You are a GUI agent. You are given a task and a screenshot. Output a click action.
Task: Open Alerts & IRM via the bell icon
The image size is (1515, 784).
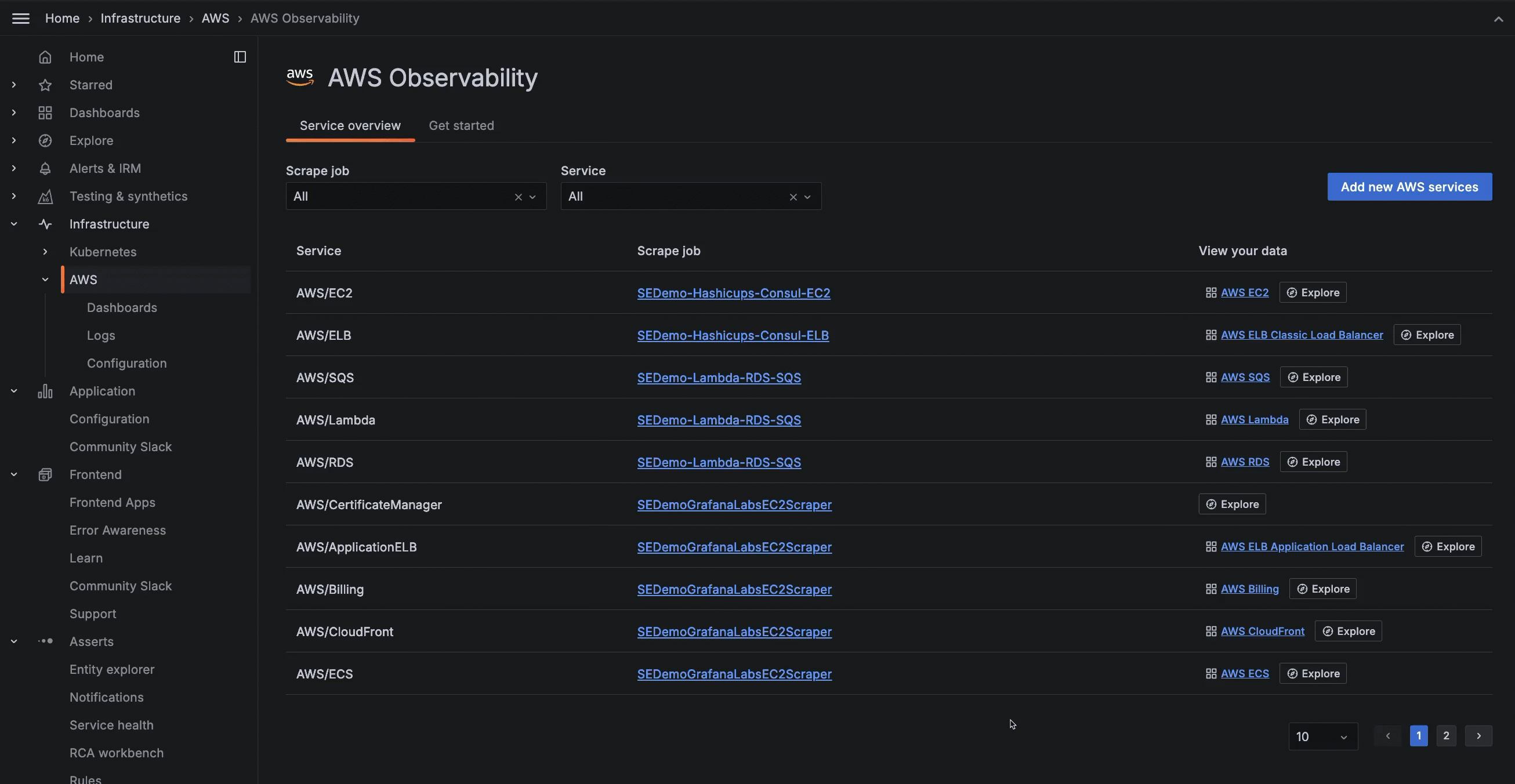tap(46, 168)
